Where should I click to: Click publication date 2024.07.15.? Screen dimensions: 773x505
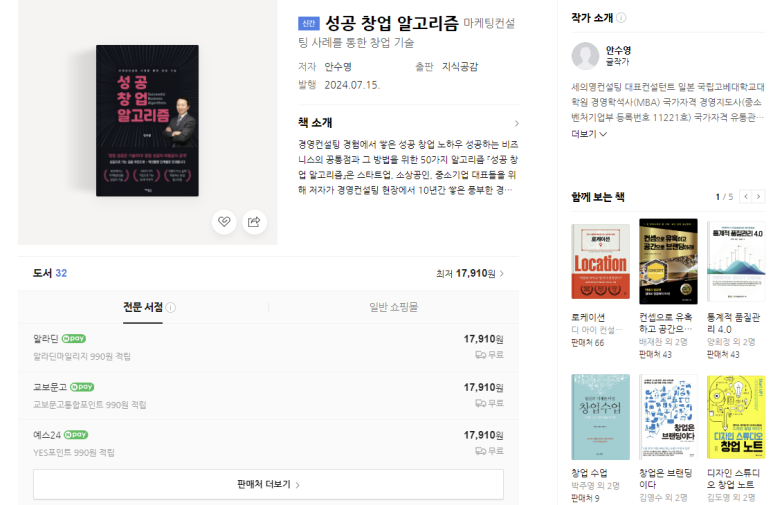pyautogui.click(x=352, y=85)
